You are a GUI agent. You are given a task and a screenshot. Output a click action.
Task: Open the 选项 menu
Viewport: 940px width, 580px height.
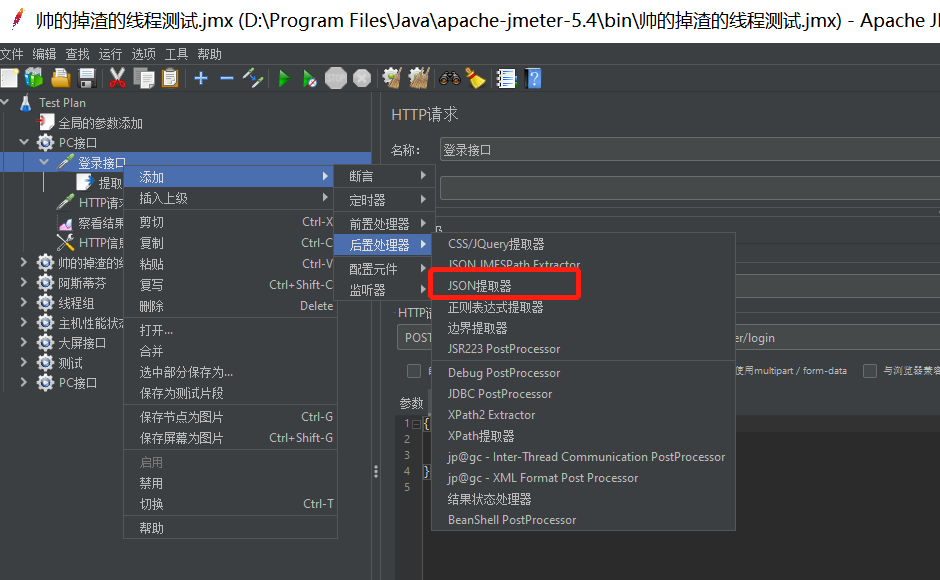pos(143,55)
